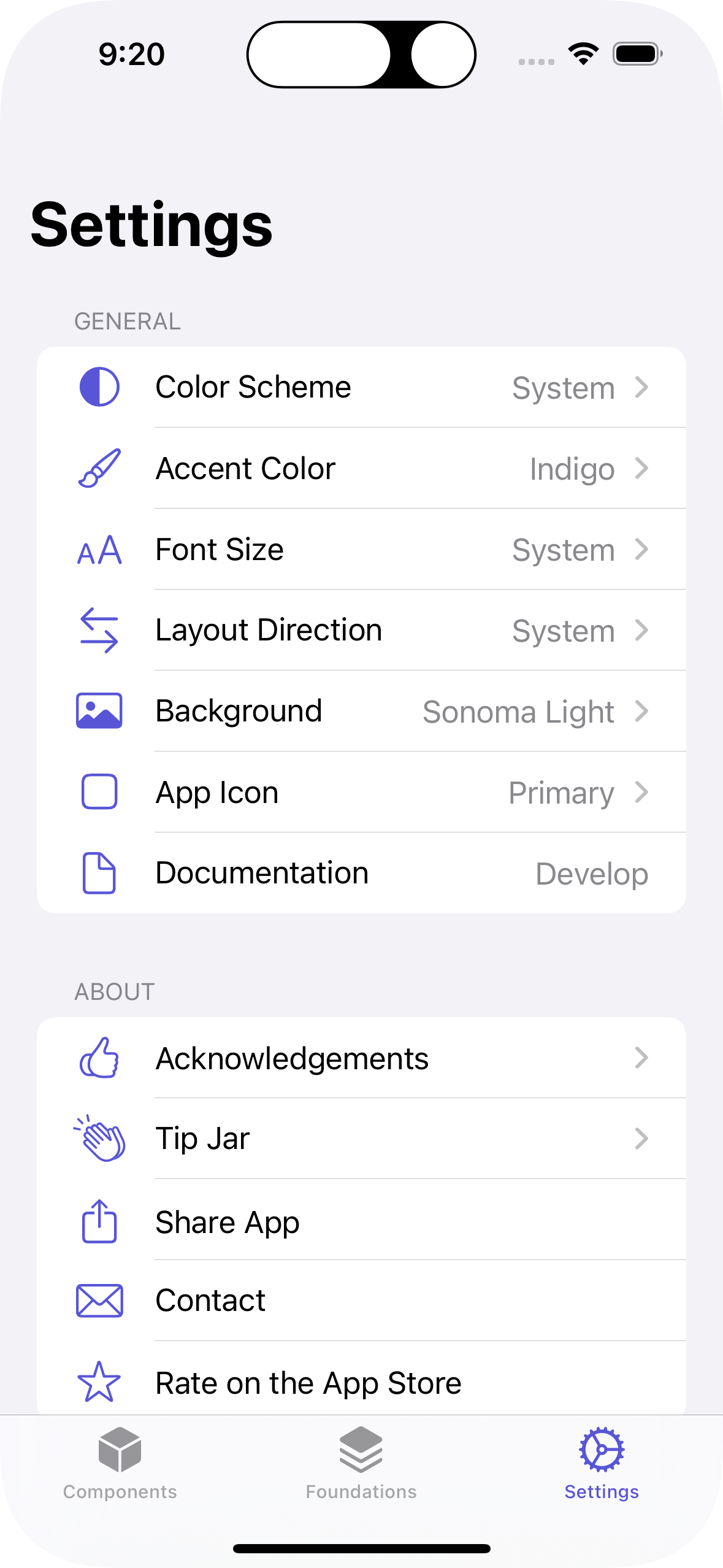
Task: Open the Contact row
Action: coord(361,1301)
